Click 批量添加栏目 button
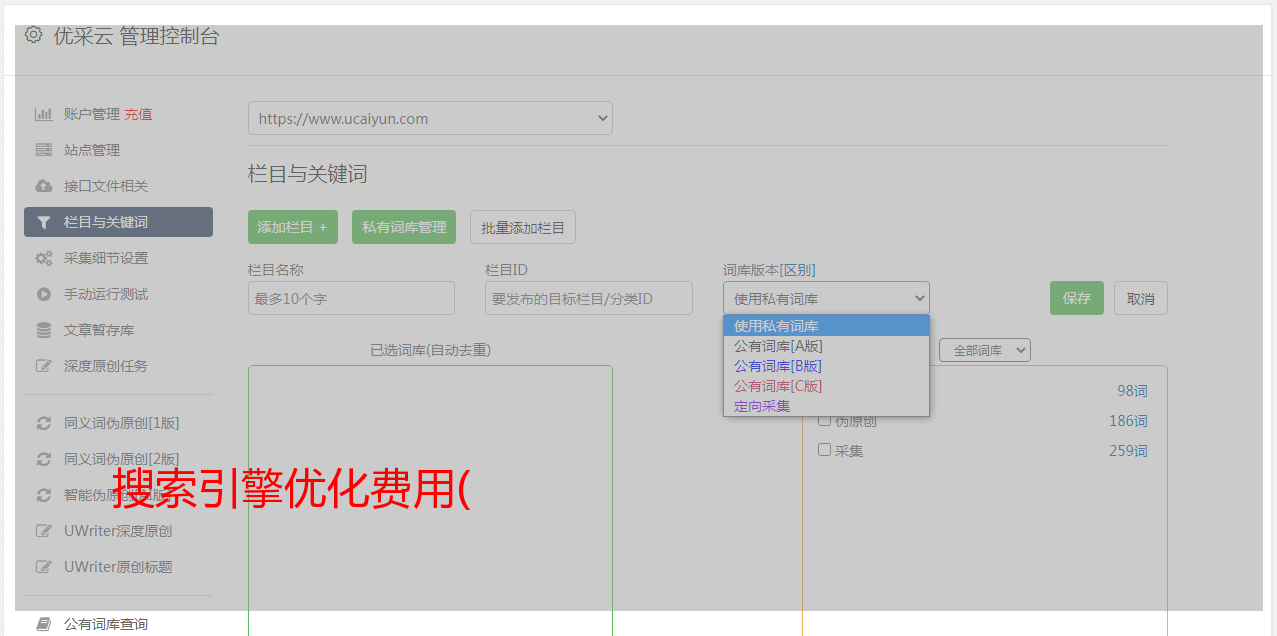Image resolution: width=1277 pixels, height=636 pixels. [523, 227]
